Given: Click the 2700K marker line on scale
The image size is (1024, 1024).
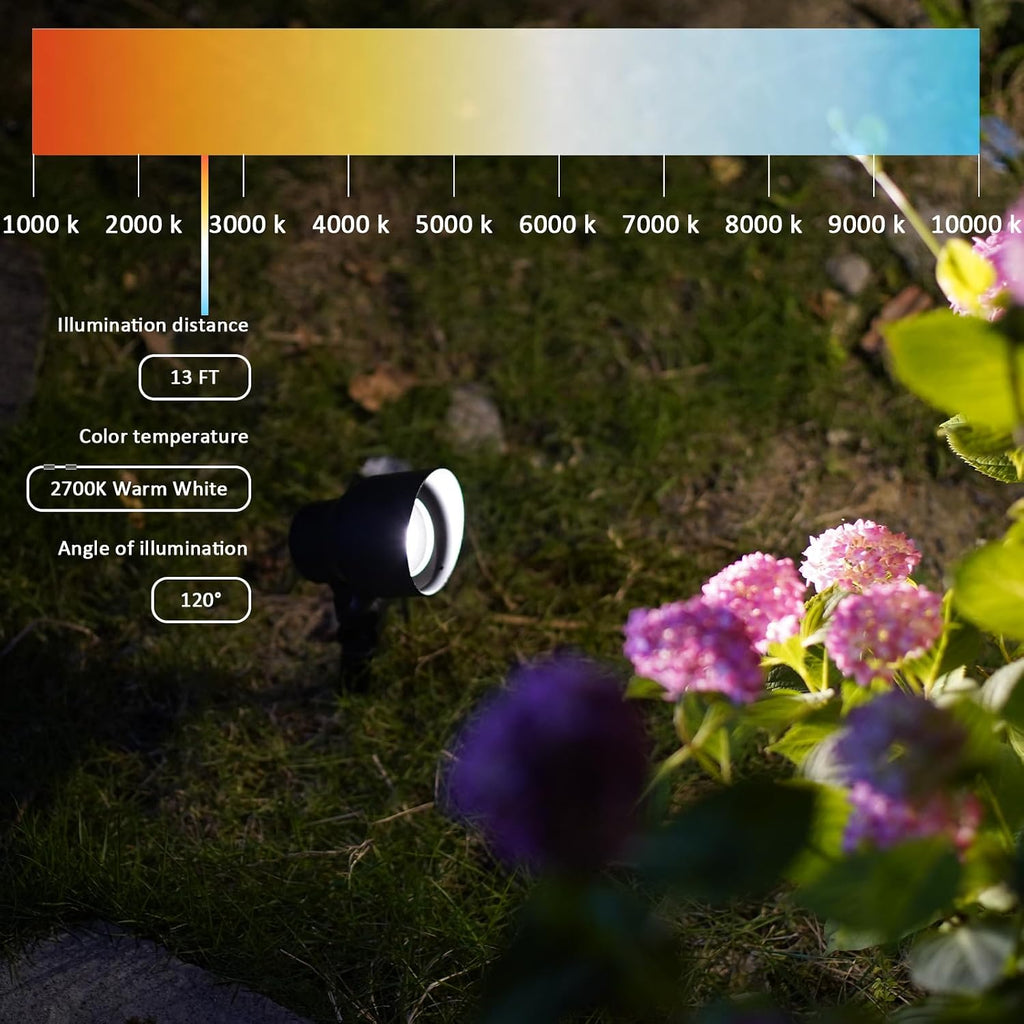Looking at the screenshot, I should click(x=204, y=235).
